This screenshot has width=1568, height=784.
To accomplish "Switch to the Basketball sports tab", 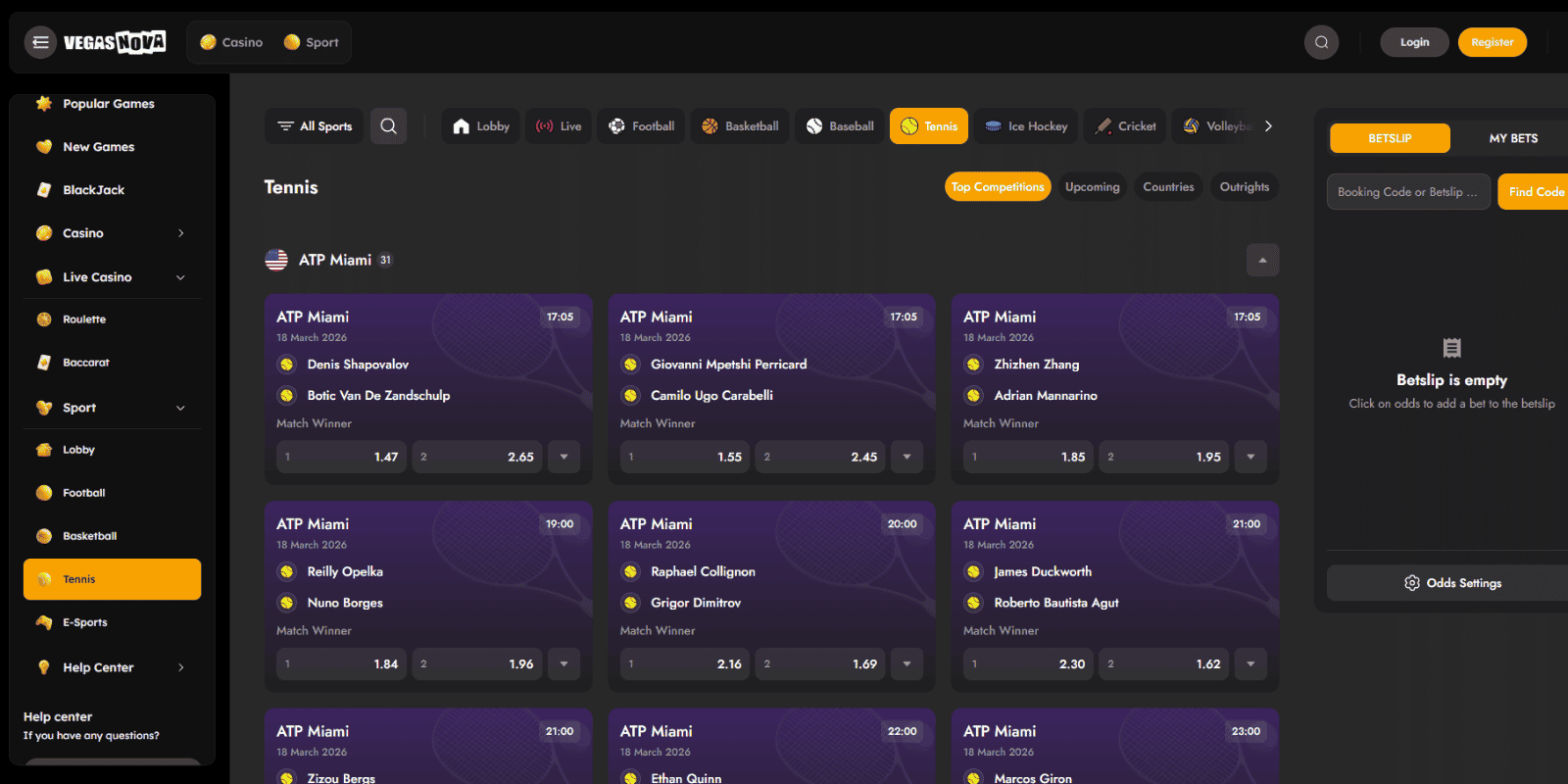I will [740, 126].
